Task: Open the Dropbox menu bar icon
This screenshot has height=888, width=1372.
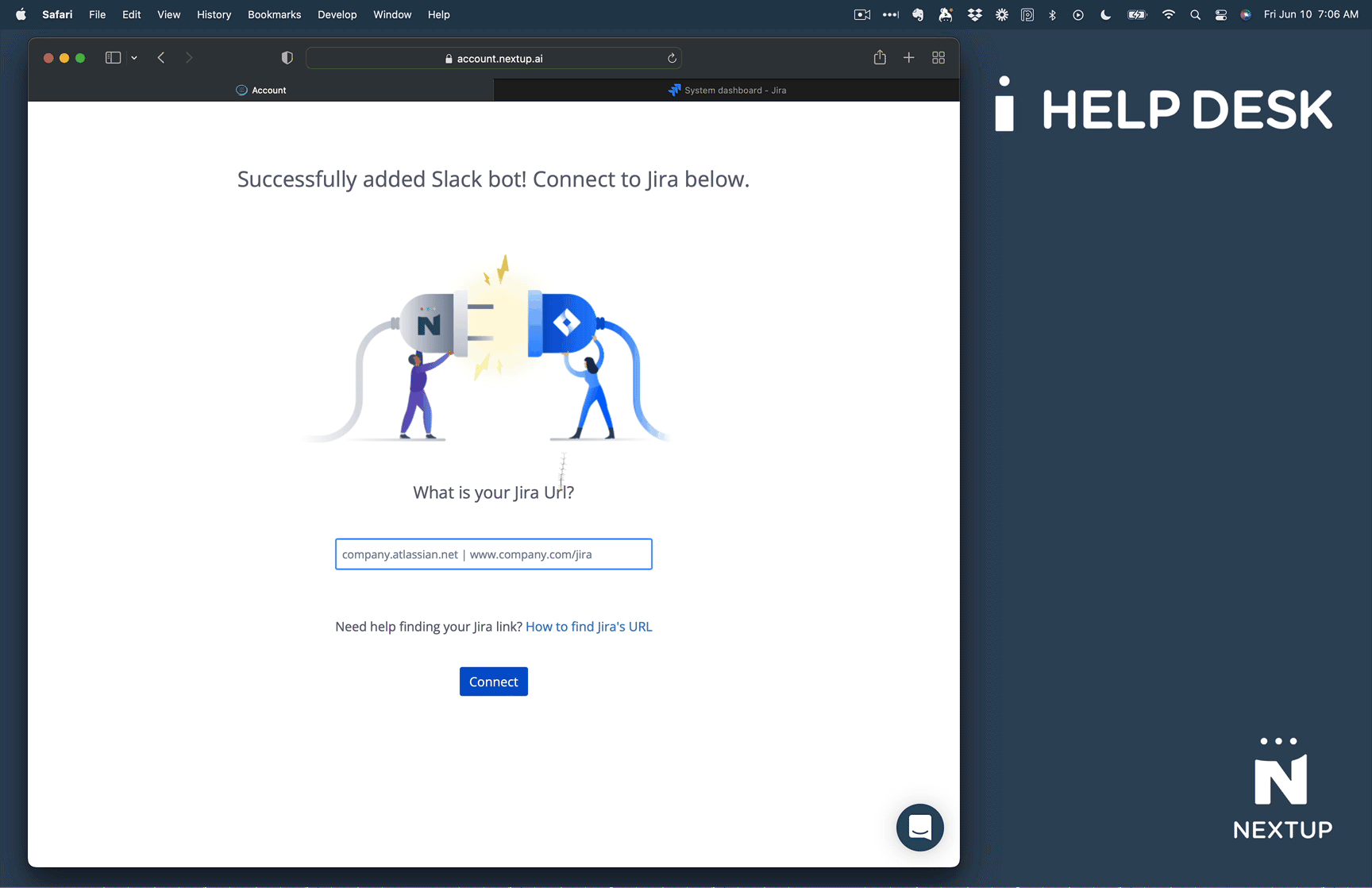Action: pyautogui.click(x=975, y=14)
